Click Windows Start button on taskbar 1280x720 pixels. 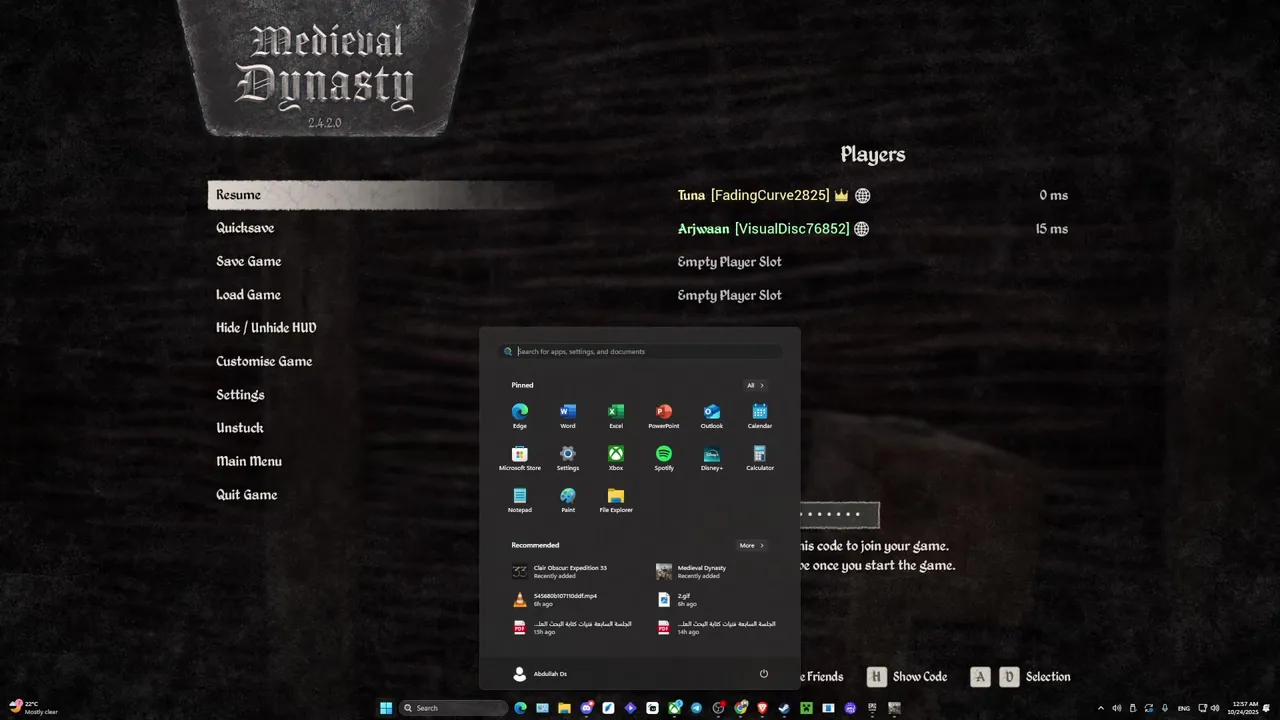pos(386,708)
